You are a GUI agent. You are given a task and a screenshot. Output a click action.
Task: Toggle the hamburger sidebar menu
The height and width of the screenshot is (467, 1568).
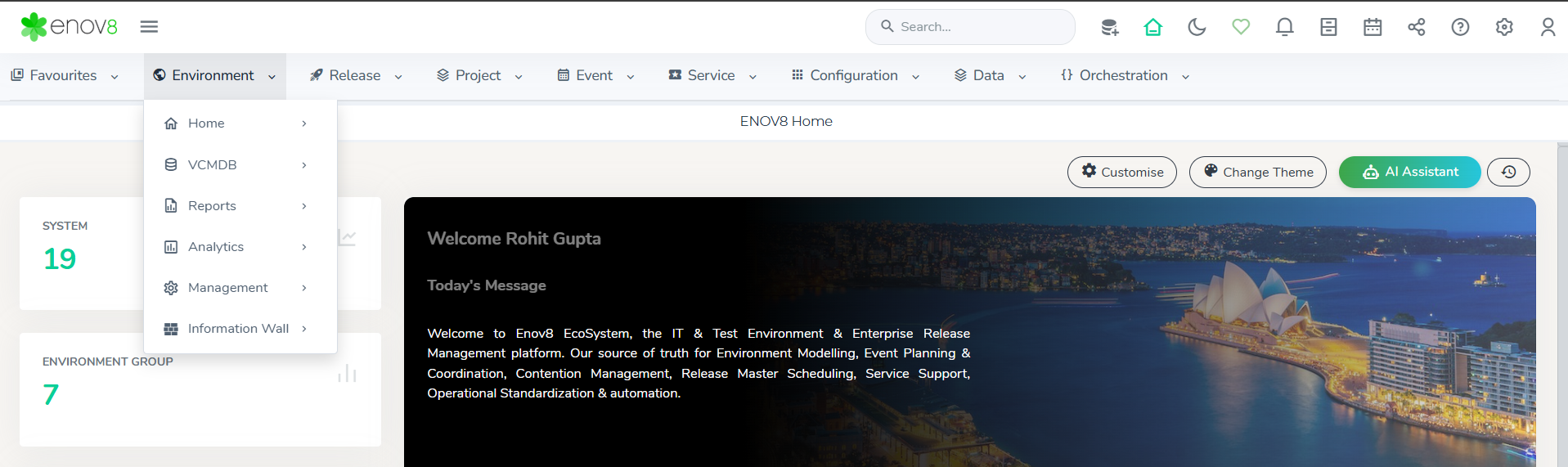pos(149,27)
